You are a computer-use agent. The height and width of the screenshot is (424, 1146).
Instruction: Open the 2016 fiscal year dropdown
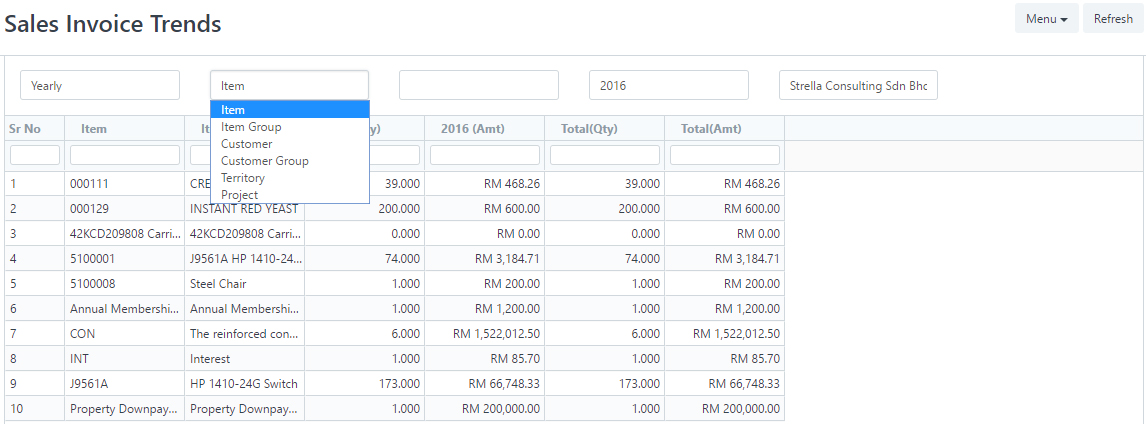[x=668, y=86]
